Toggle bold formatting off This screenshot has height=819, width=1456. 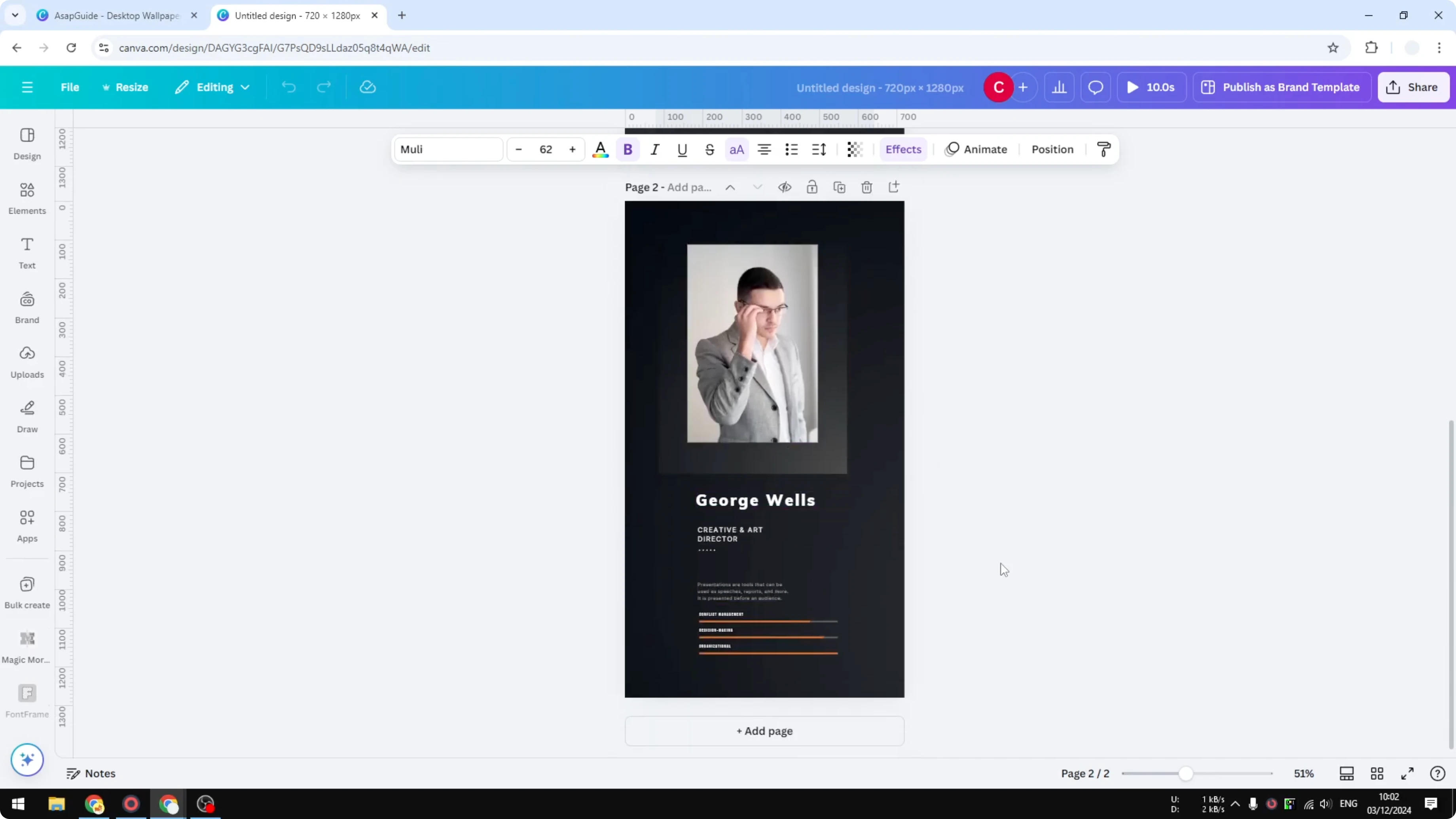(x=628, y=149)
